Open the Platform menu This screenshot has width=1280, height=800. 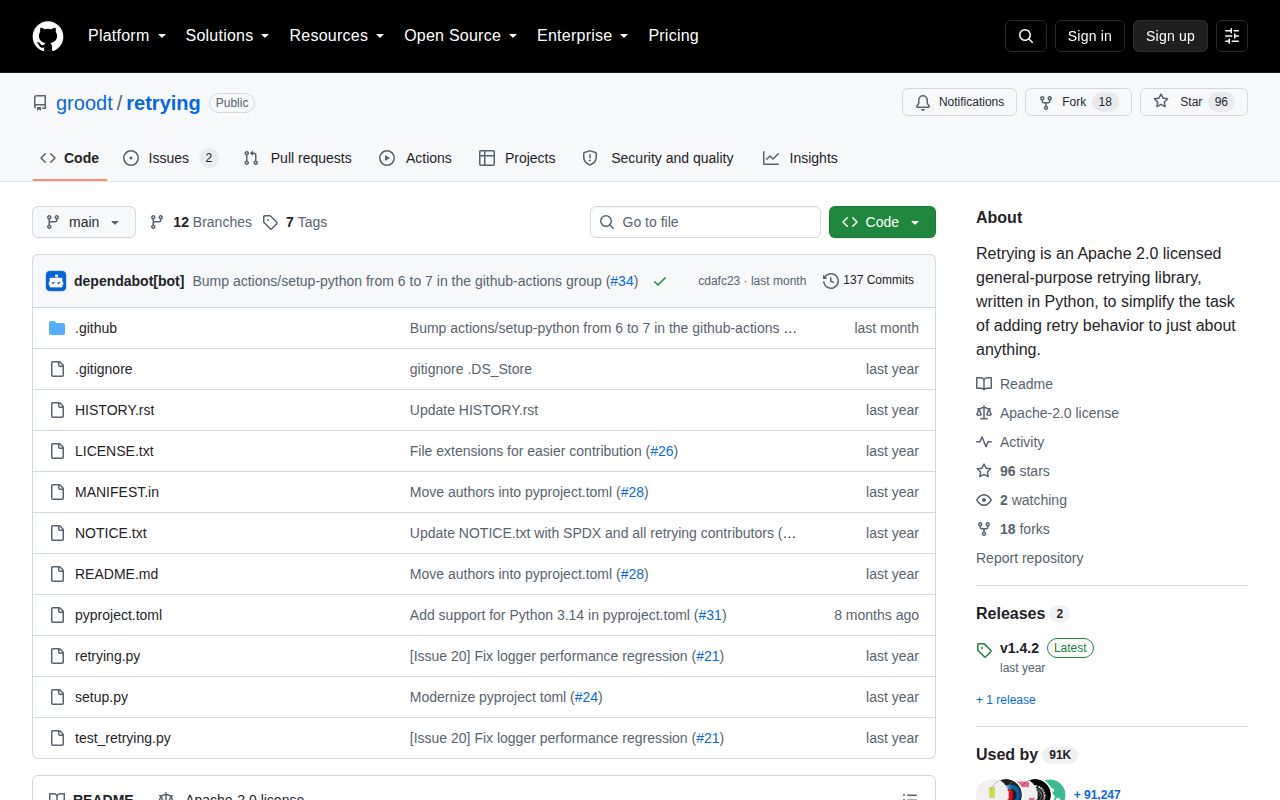128,36
